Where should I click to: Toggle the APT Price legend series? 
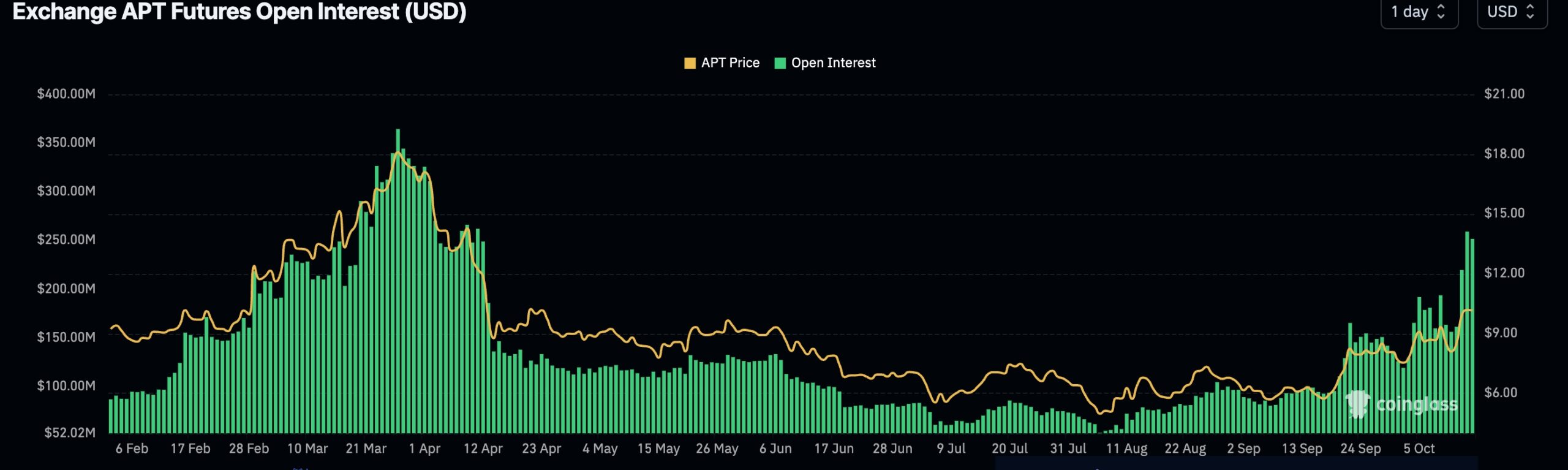point(722,63)
